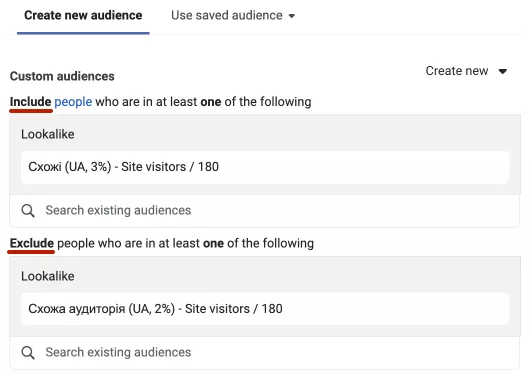The width and height of the screenshot is (529, 375).
Task: Click the caret arrow next to Create new
Action: click(x=503, y=71)
